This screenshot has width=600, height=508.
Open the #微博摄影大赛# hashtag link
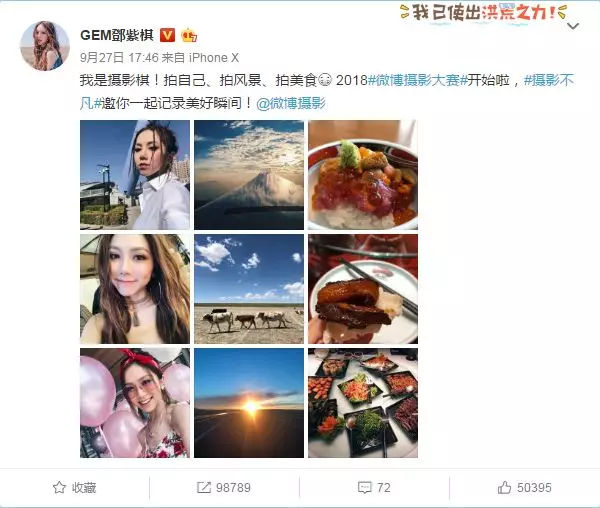coord(418,80)
